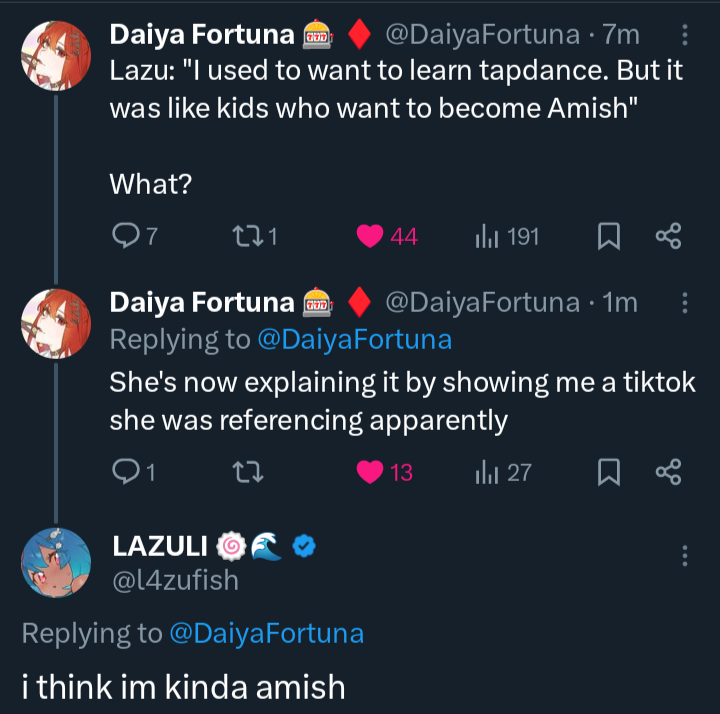
Task: Open @DaiyaFortuna link in LAZULI's reply line
Action: point(266,633)
